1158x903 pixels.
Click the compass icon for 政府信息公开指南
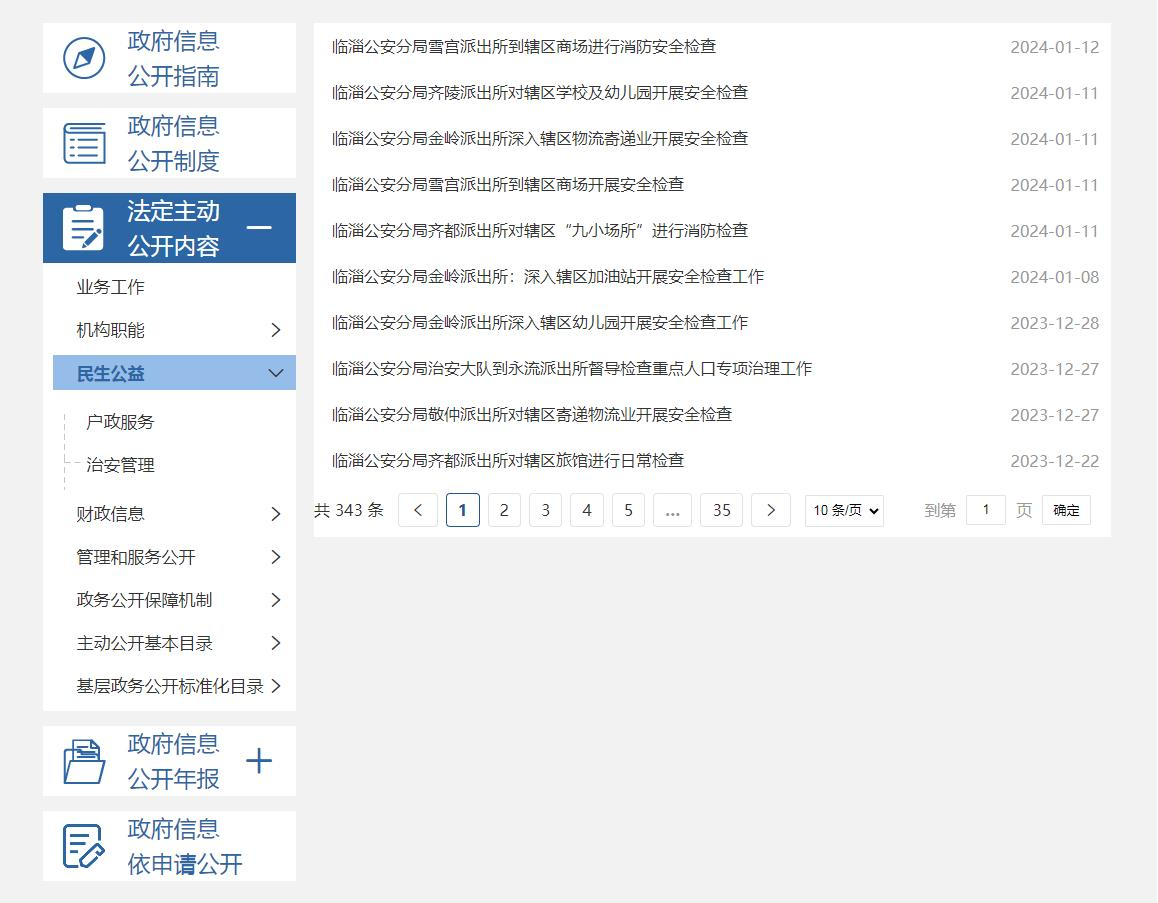click(84, 58)
